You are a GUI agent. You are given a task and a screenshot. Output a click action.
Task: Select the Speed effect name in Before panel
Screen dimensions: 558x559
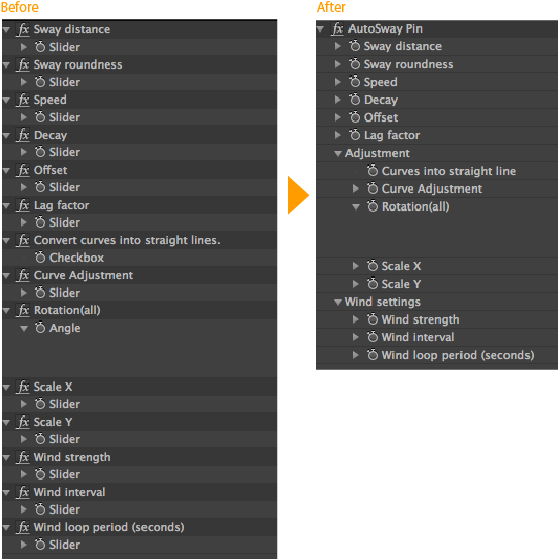tap(50, 100)
